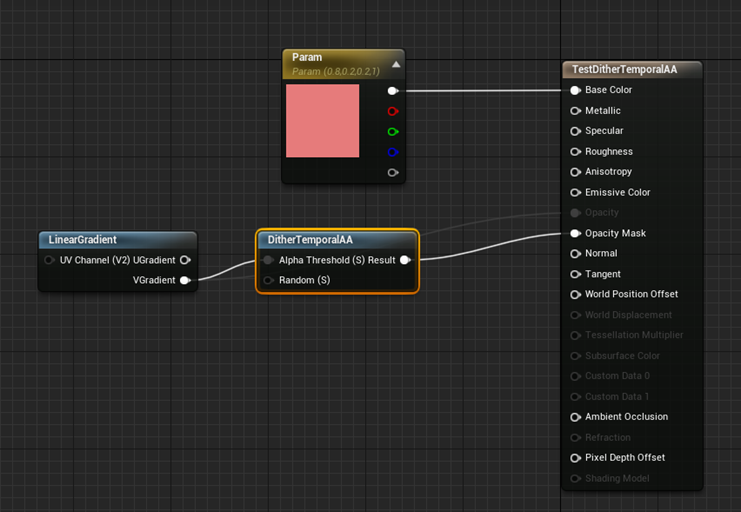Click the Custom Data 1 pin
The width and height of the screenshot is (741, 512).
click(575, 397)
